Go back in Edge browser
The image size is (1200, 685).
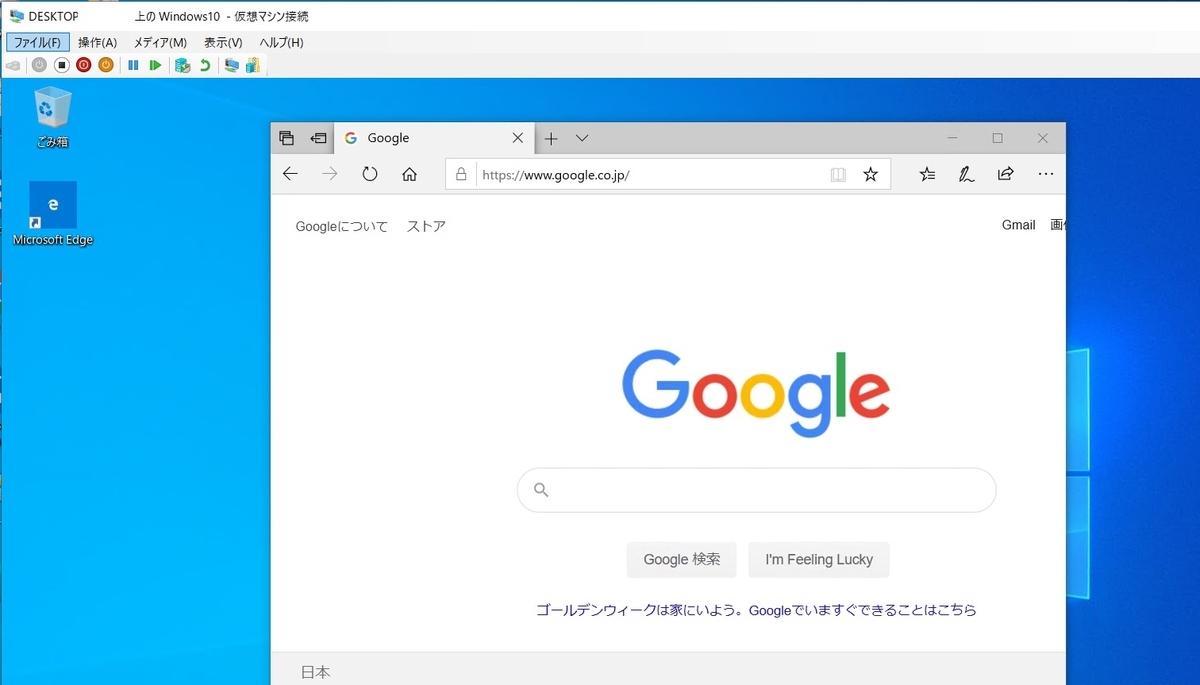[290, 174]
